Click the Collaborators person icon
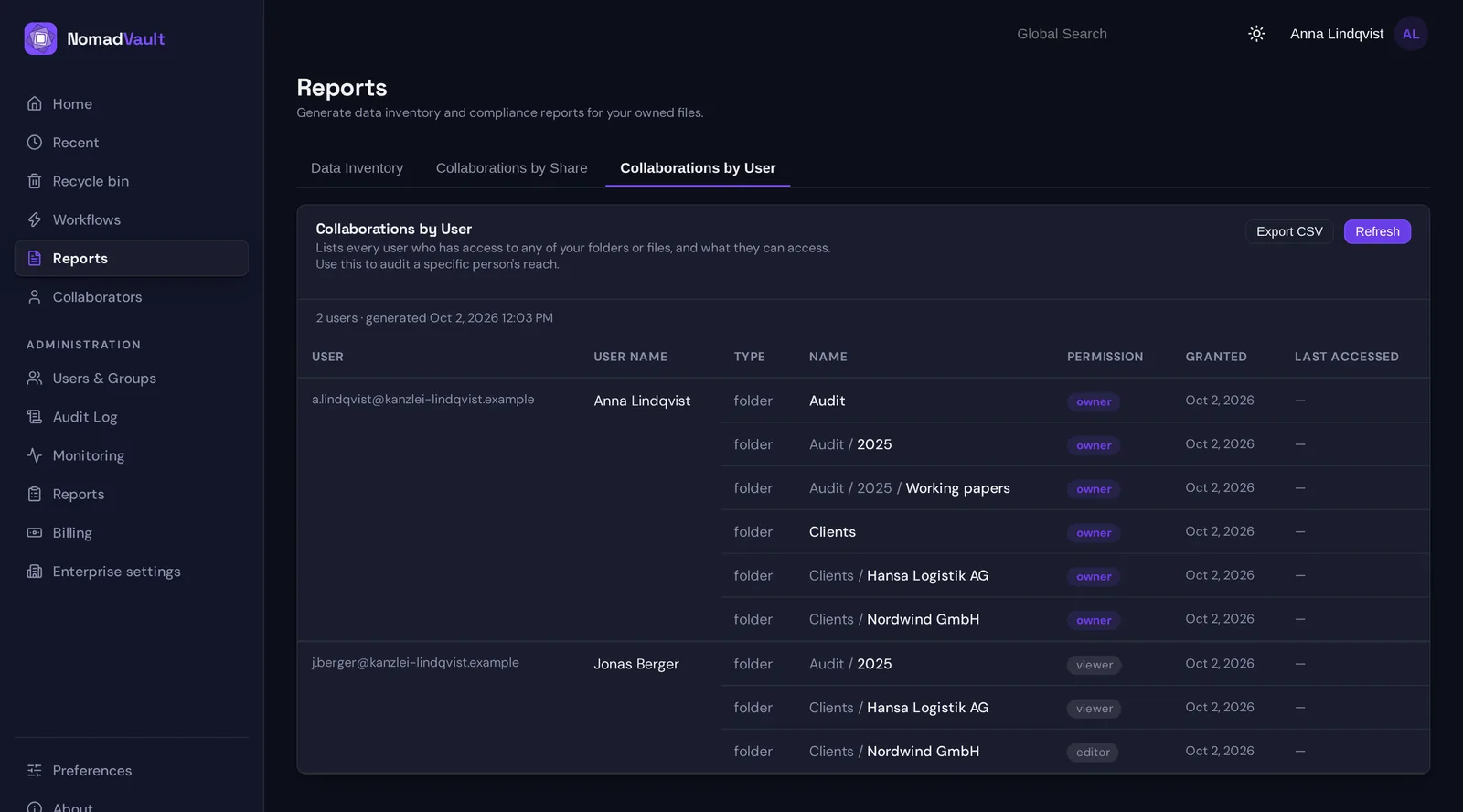This screenshot has height=812, width=1463. click(x=35, y=297)
